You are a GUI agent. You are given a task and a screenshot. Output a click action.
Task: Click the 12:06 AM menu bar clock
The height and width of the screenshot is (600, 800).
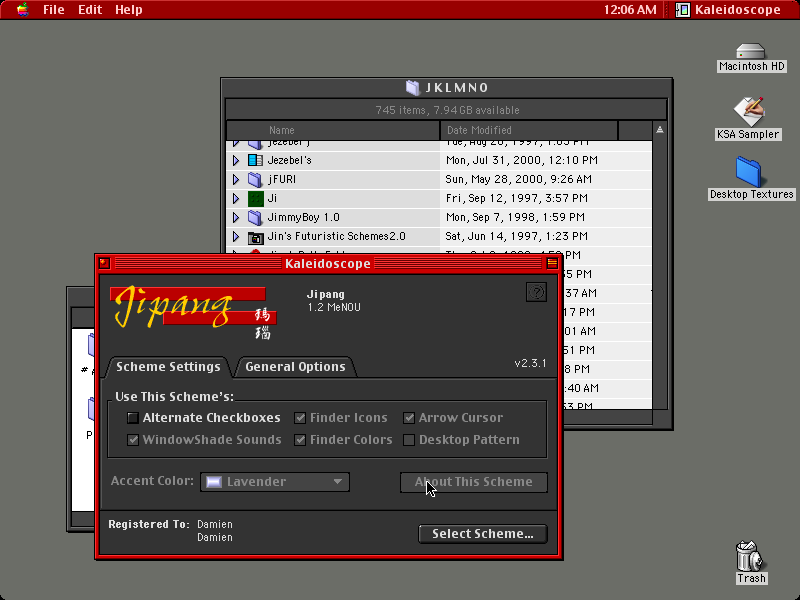coord(630,10)
